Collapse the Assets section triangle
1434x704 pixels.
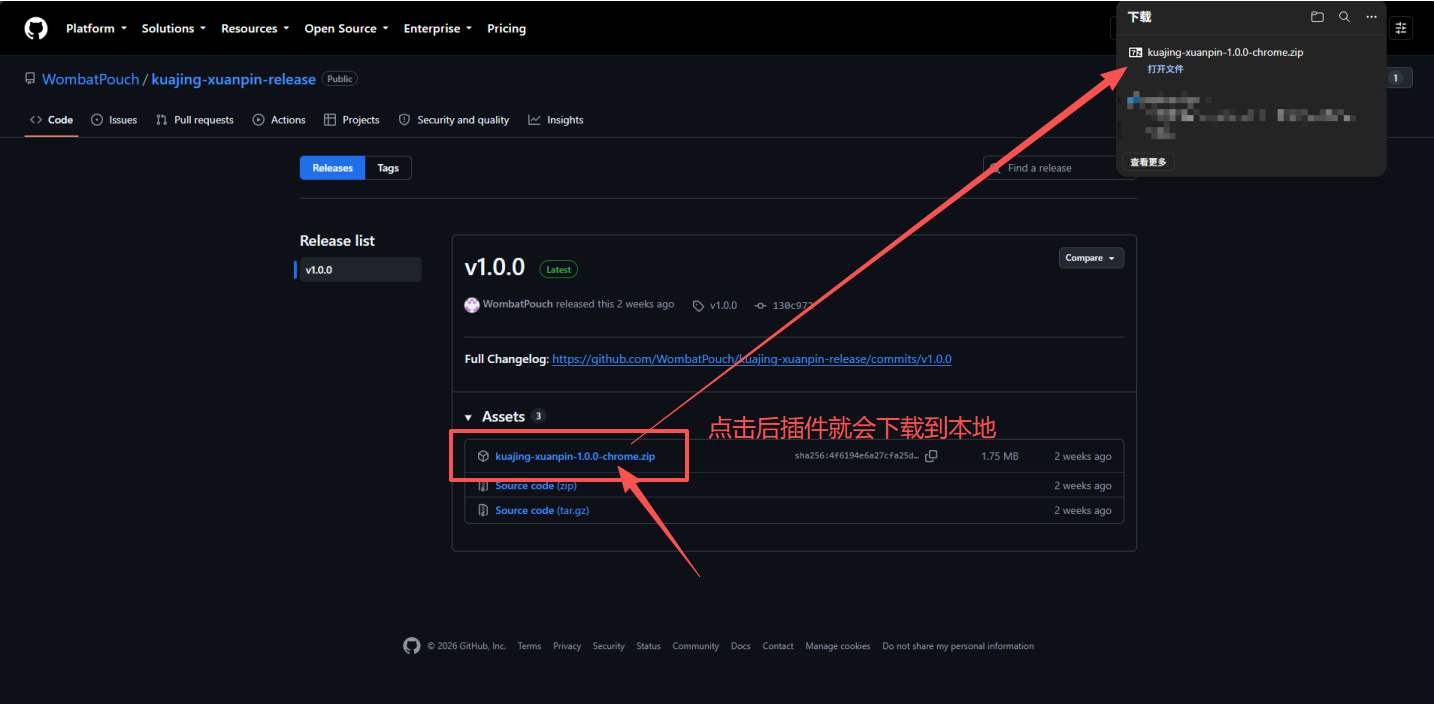pos(468,417)
